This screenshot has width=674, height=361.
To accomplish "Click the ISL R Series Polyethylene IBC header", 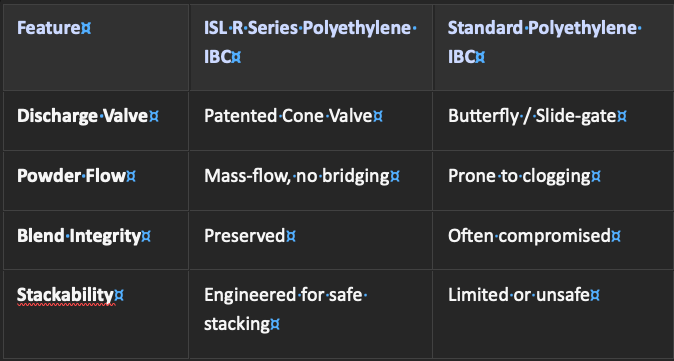I will click(x=311, y=47).
